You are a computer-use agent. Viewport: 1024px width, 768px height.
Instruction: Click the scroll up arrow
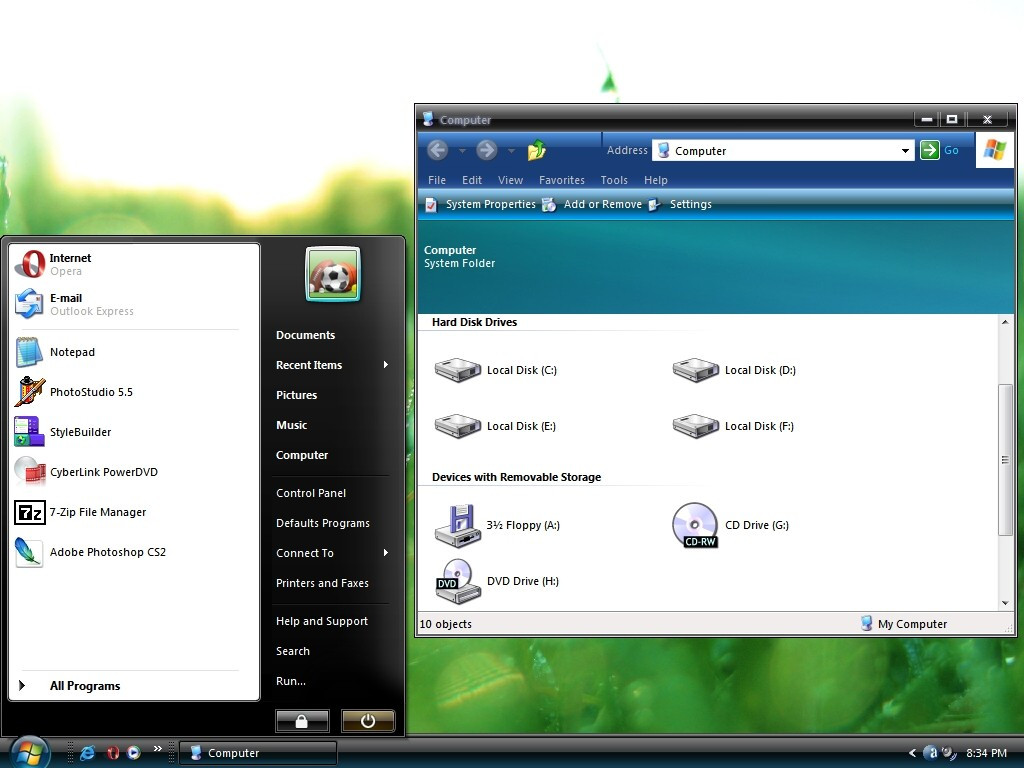(1005, 322)
